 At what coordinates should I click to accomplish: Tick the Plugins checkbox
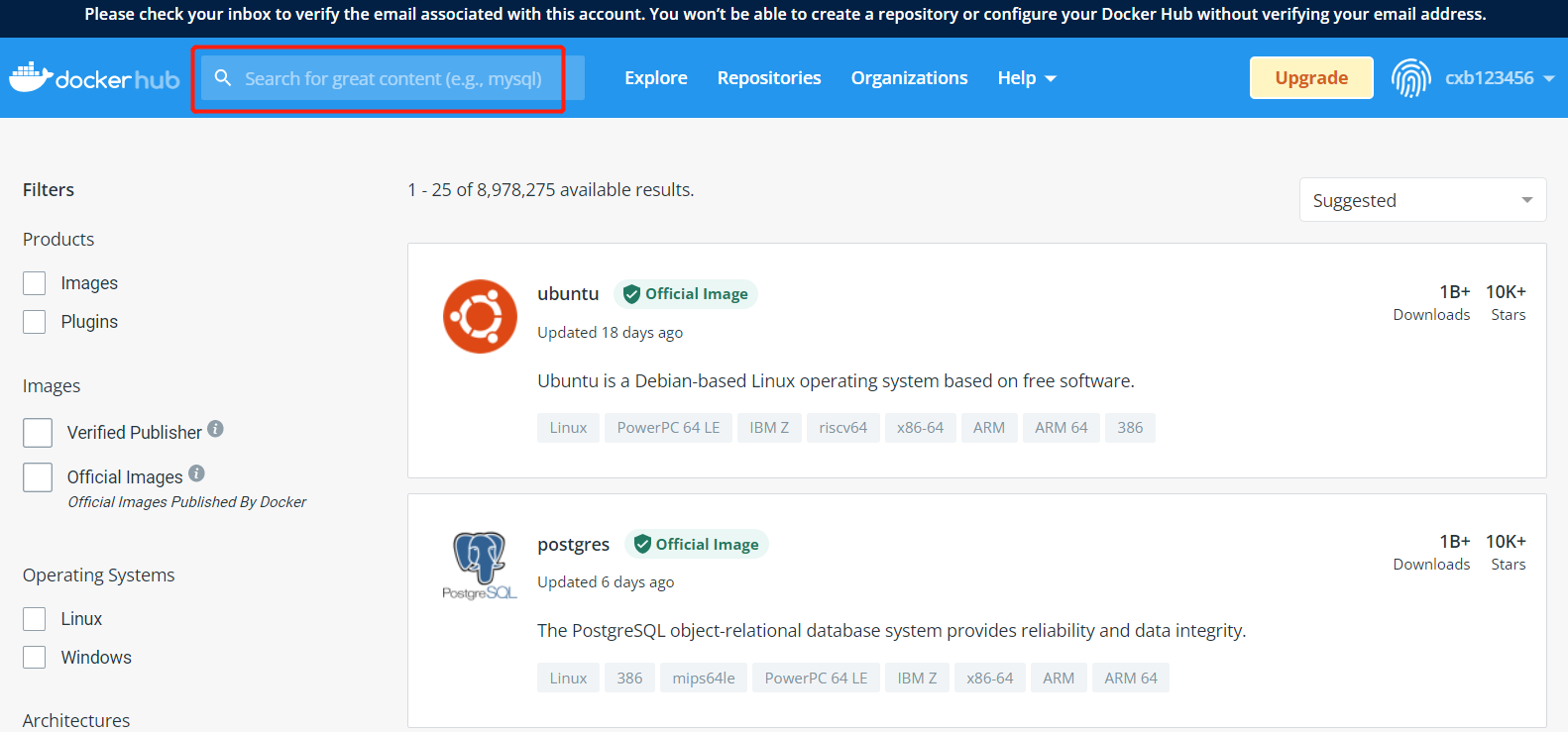35,322
